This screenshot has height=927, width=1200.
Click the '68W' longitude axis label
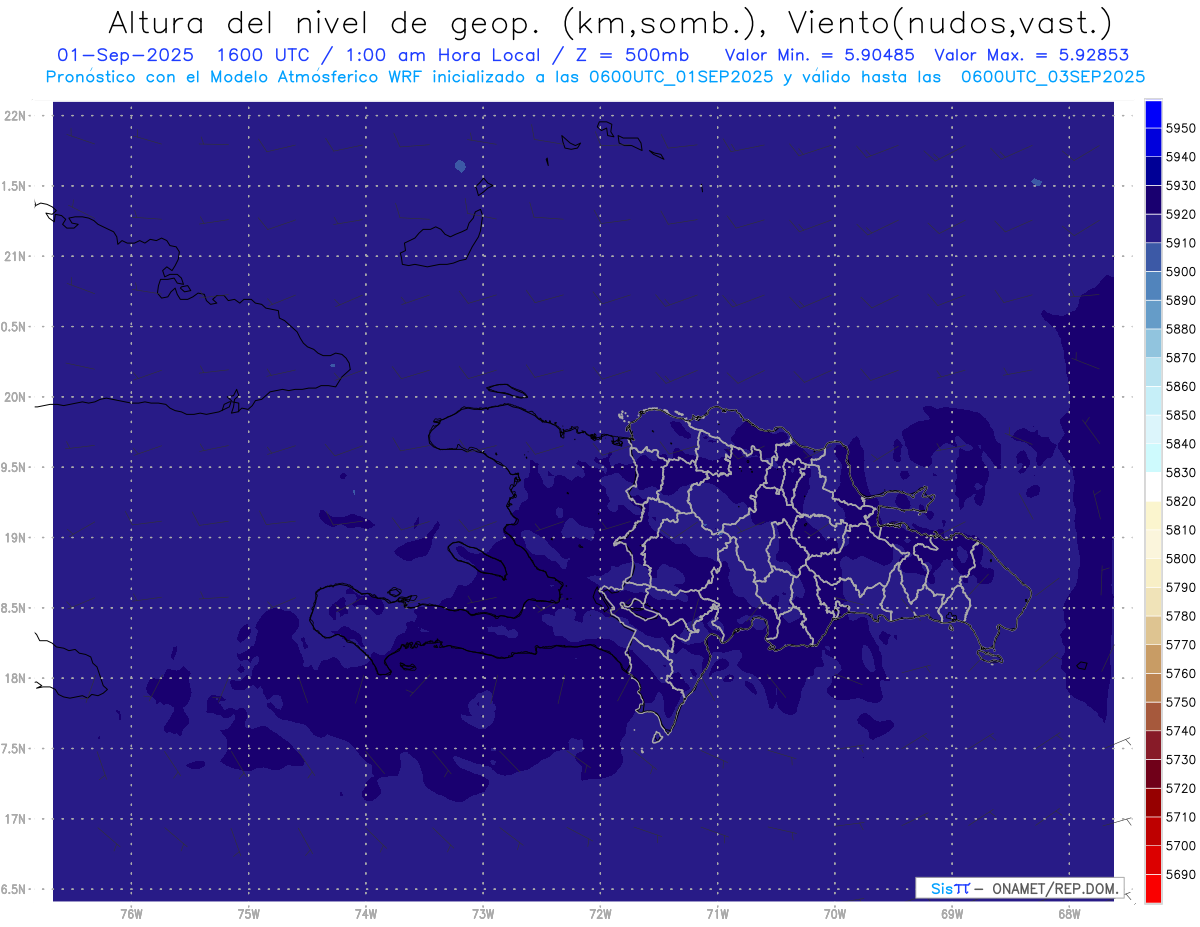(1069, 914)
